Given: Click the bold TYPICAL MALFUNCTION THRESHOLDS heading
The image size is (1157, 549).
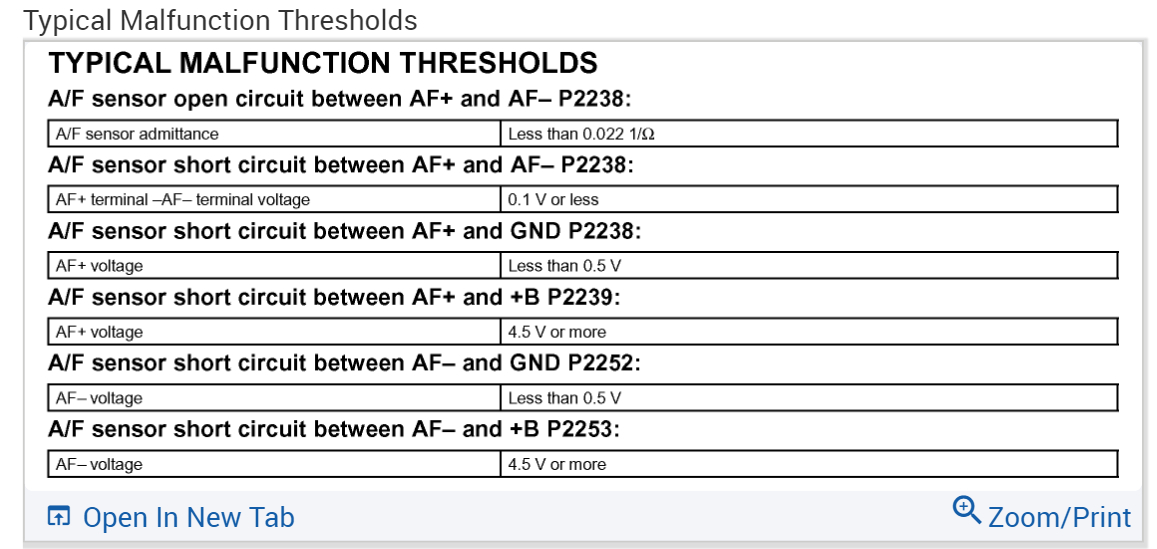Looking at the screenshot, I should 323,64.
